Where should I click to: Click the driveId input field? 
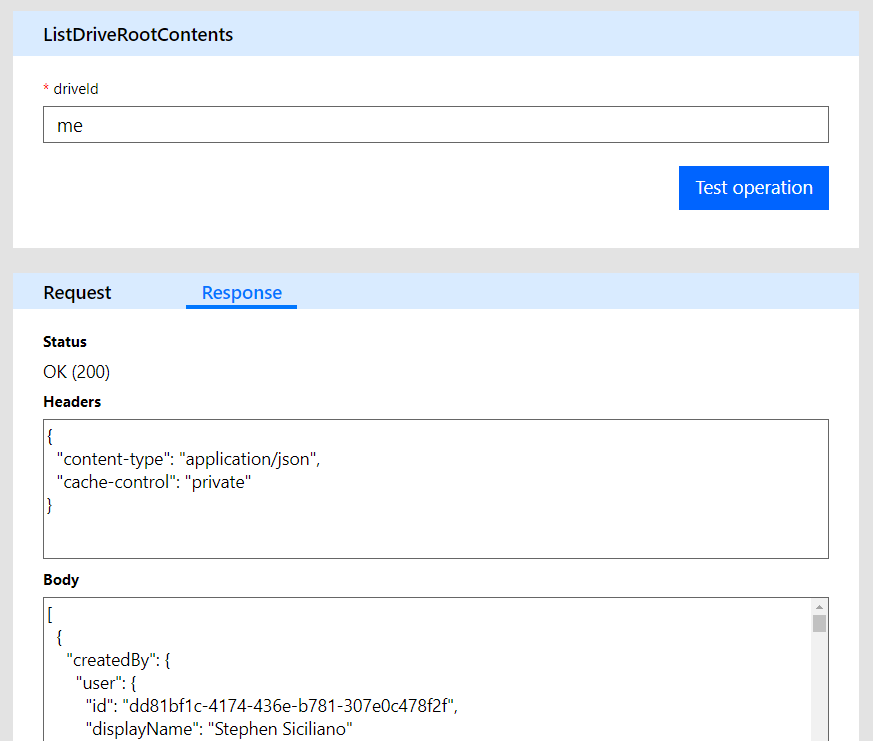(435, 125)
